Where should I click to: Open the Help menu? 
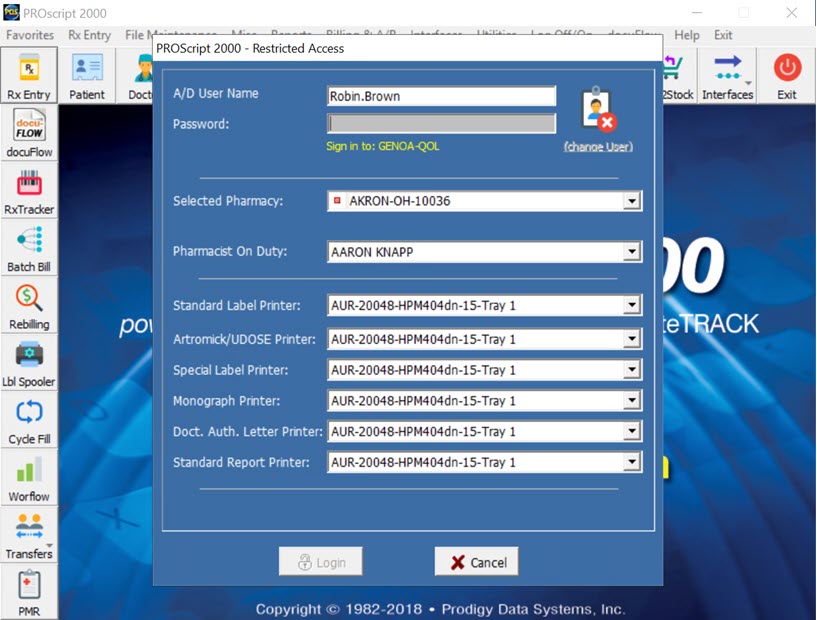click(x=687, y=35)
